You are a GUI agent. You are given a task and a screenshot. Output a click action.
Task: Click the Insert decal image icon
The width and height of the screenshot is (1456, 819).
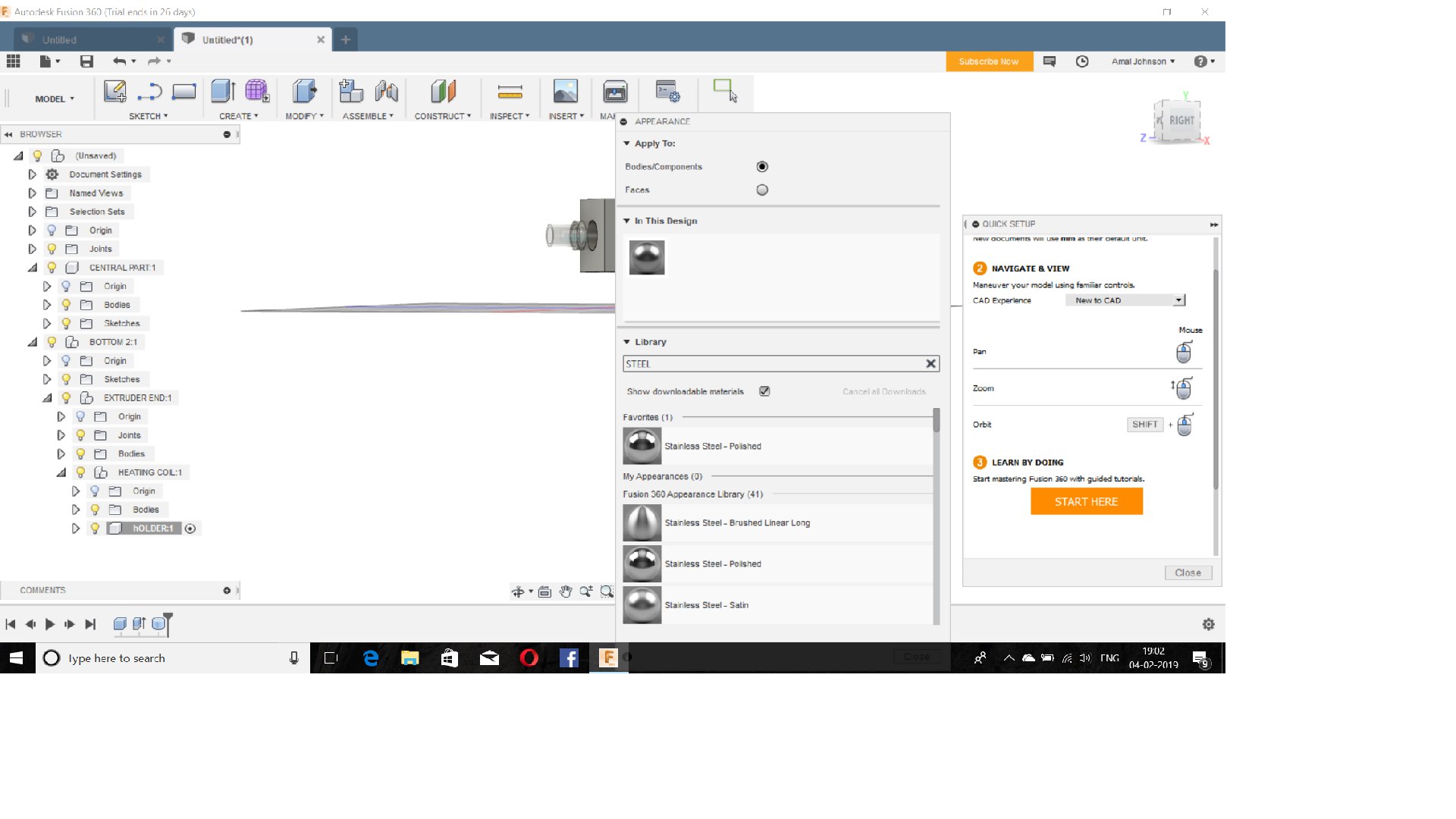[565, 92]
